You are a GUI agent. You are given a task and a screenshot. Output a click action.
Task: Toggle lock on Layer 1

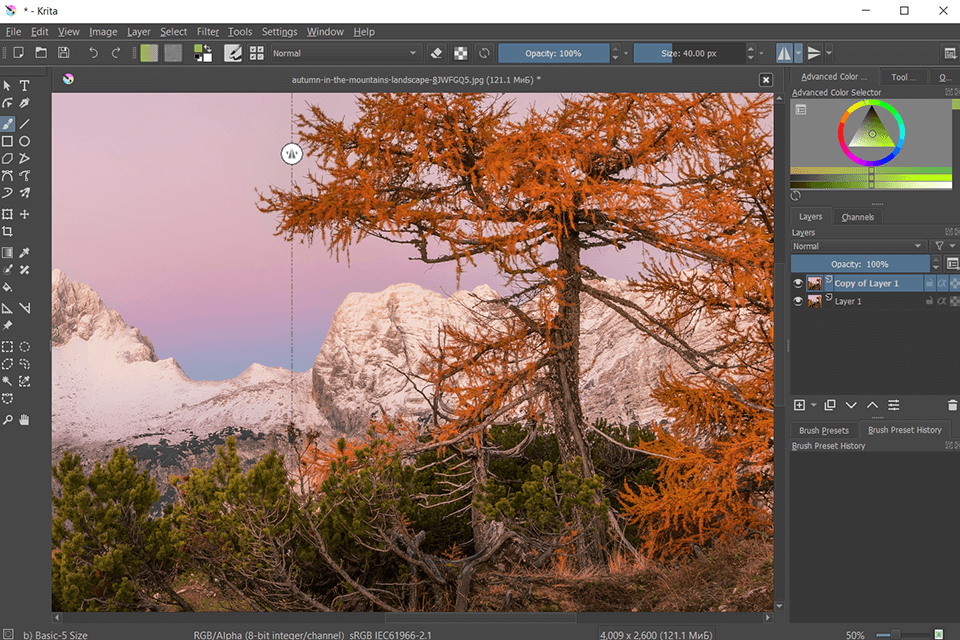(x=929, y=301)
